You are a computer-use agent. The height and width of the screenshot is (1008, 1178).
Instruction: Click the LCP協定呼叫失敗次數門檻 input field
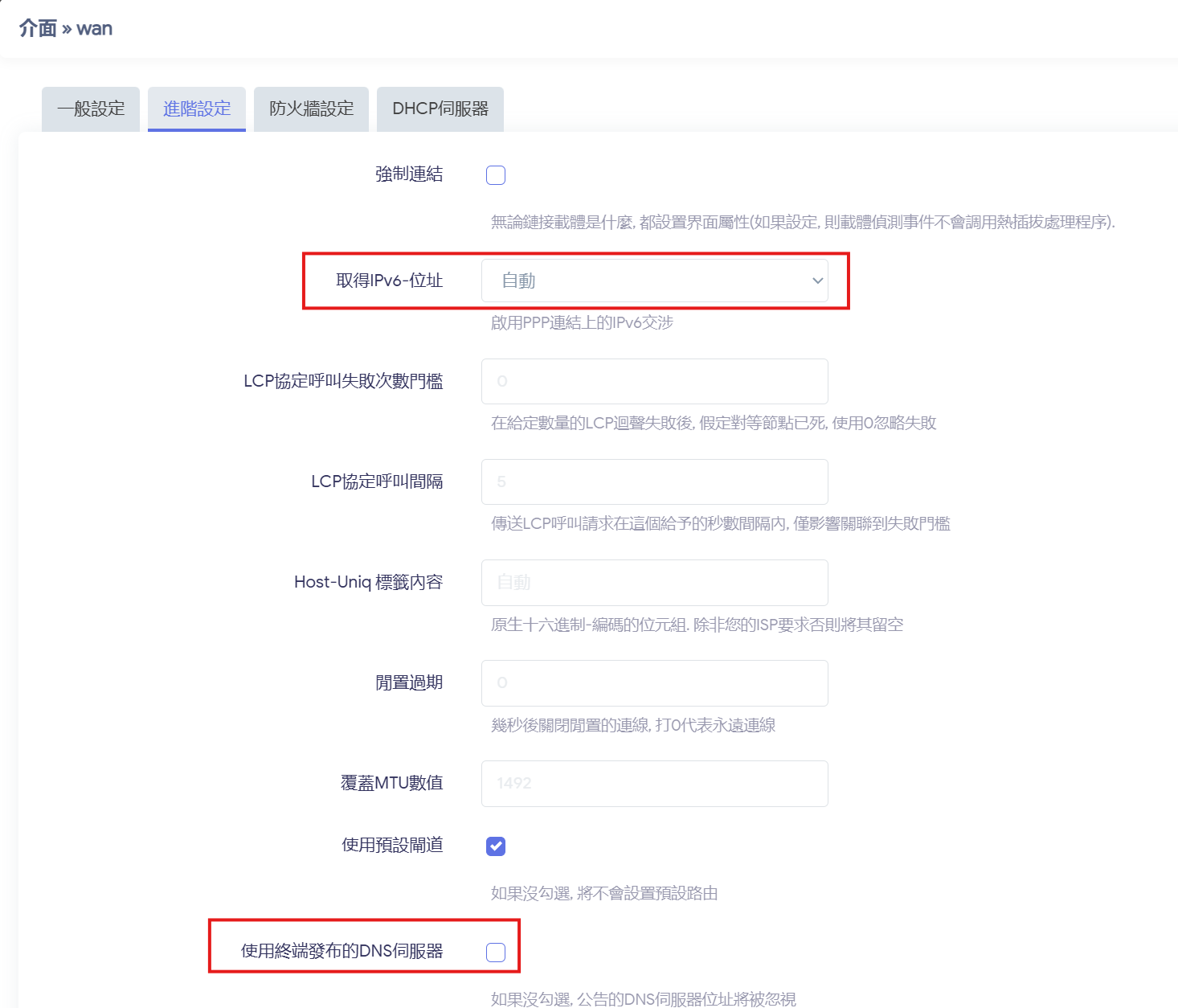coord(654,381)
